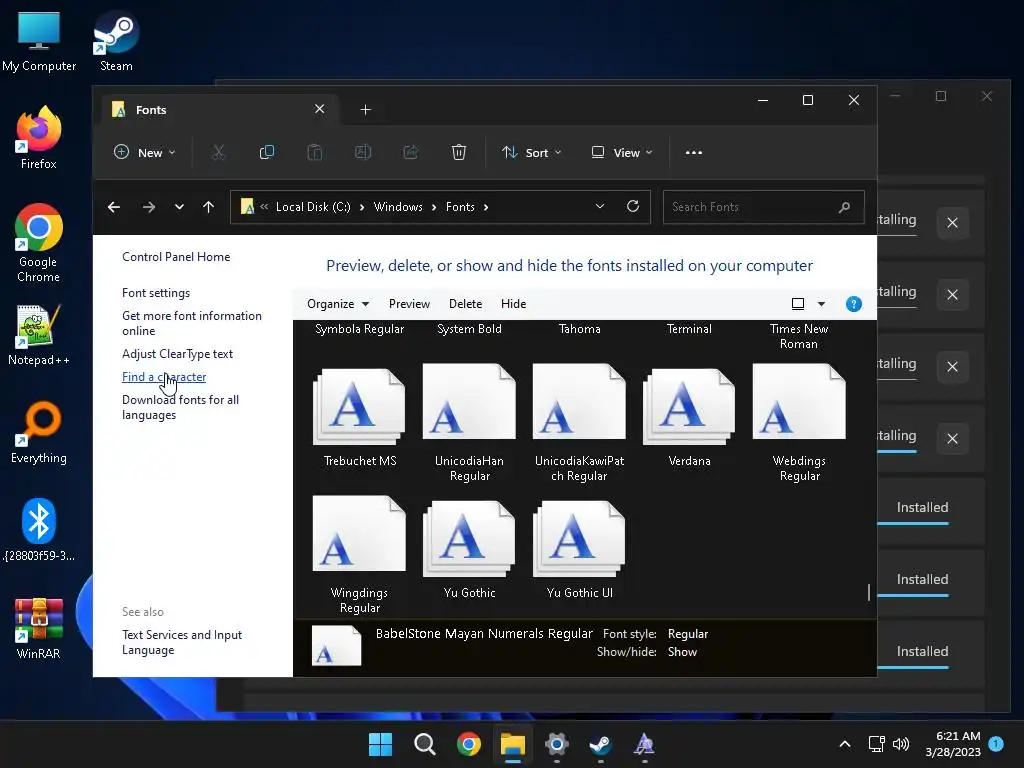
Task: Open Google Chrome desktop shortcut
Action: point(39,243)
